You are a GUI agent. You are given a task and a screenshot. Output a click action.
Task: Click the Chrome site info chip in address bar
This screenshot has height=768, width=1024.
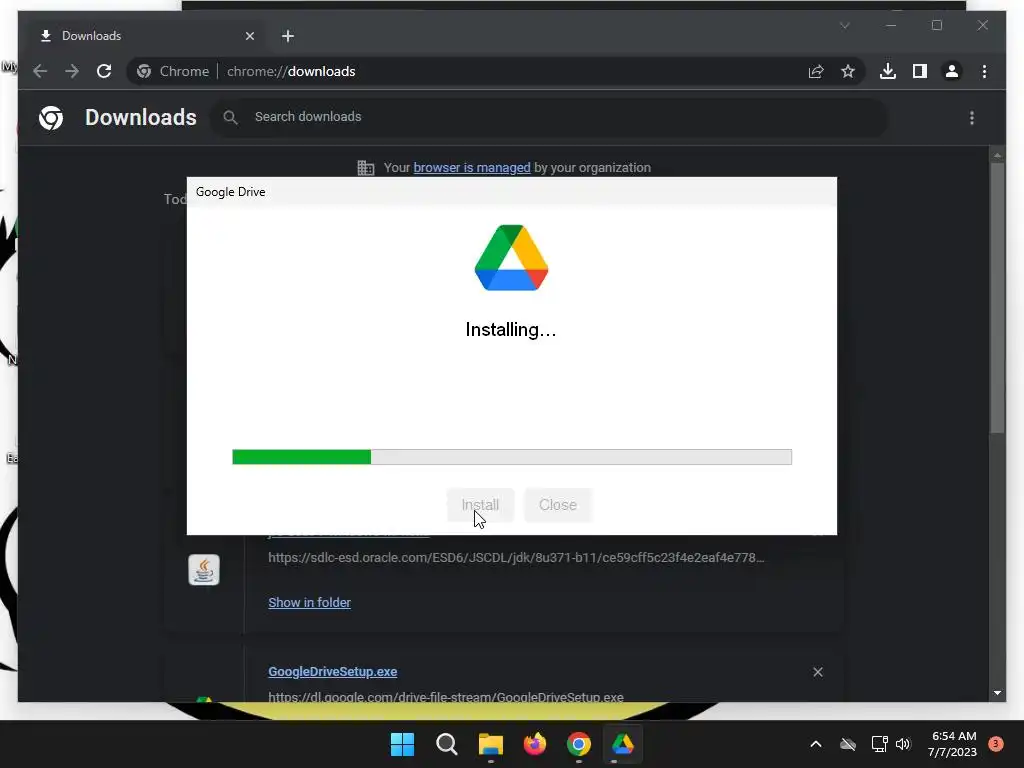[174, 71]
